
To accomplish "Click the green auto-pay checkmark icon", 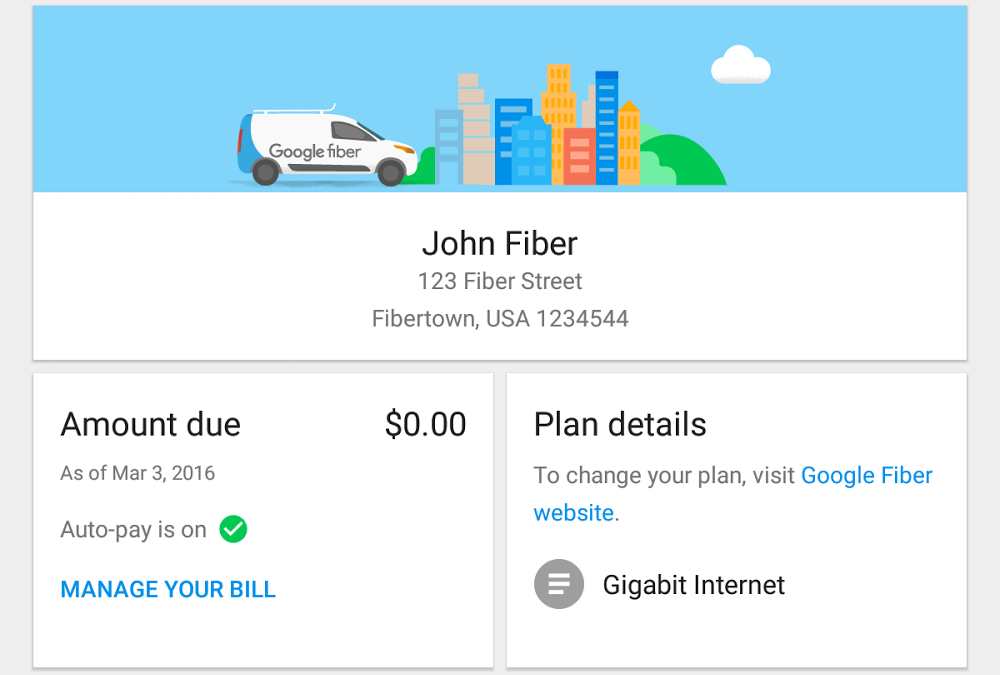I will click(x=233, y=529).
